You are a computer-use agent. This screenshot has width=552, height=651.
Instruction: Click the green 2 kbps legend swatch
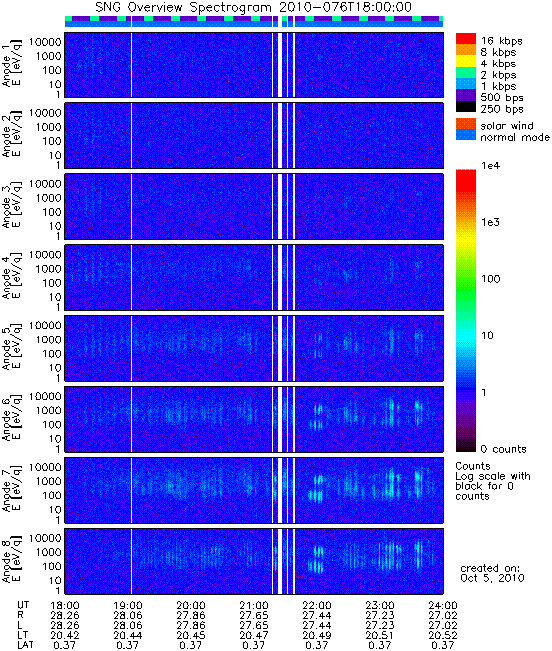tap(466, 72)
